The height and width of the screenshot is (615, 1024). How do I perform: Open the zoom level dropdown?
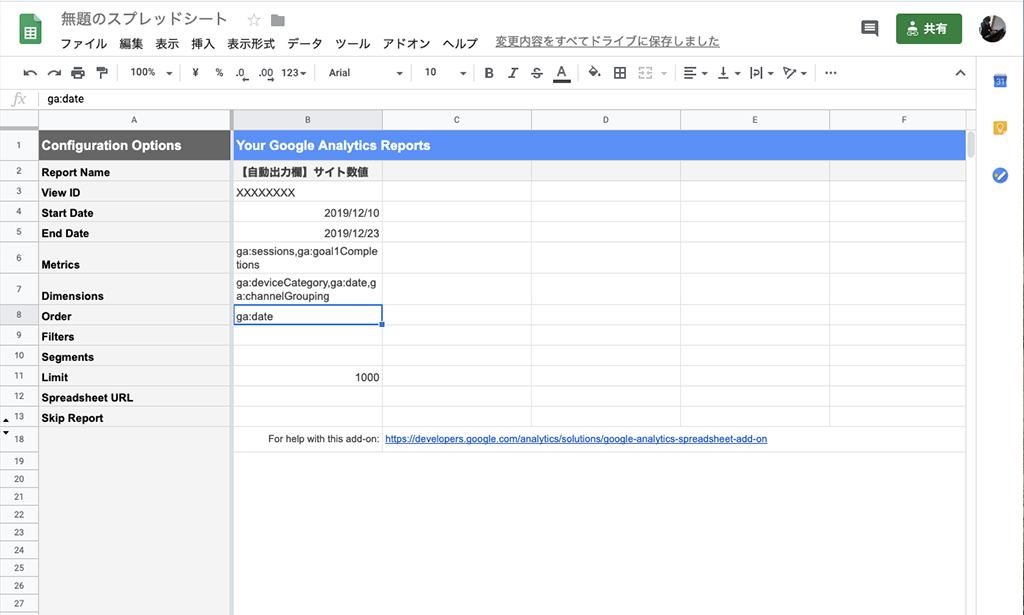[151, 72]
